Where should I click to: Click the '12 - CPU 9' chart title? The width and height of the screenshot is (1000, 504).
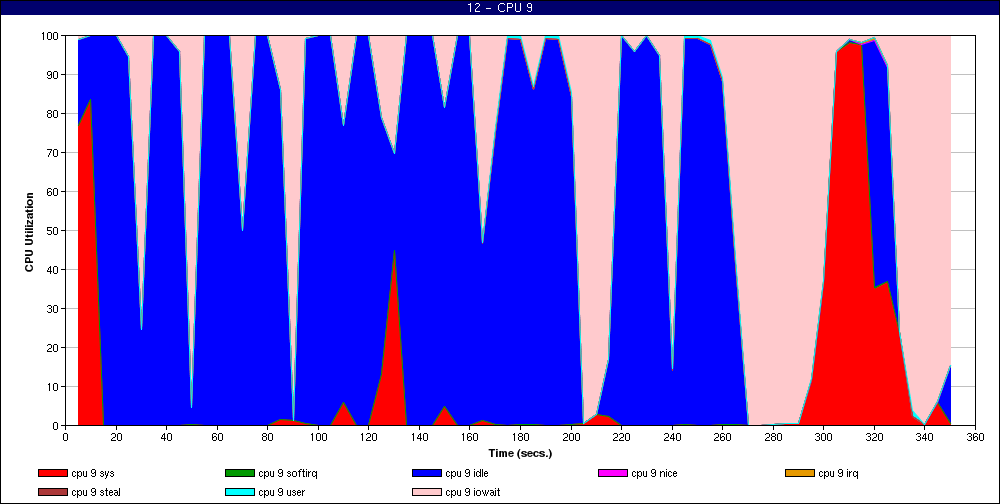pos(500,8)
